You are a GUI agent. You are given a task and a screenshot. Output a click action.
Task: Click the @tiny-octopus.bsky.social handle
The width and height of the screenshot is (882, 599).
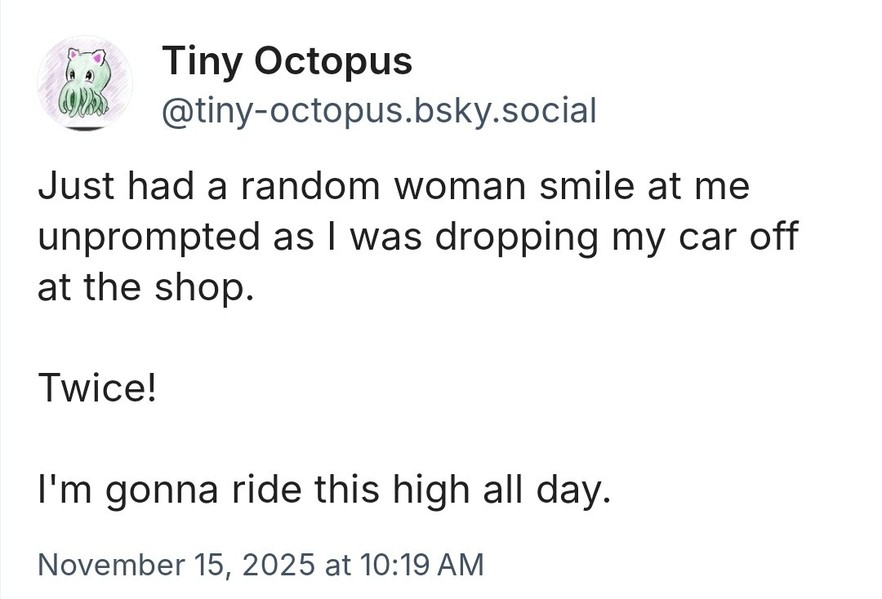pos(379,110)
